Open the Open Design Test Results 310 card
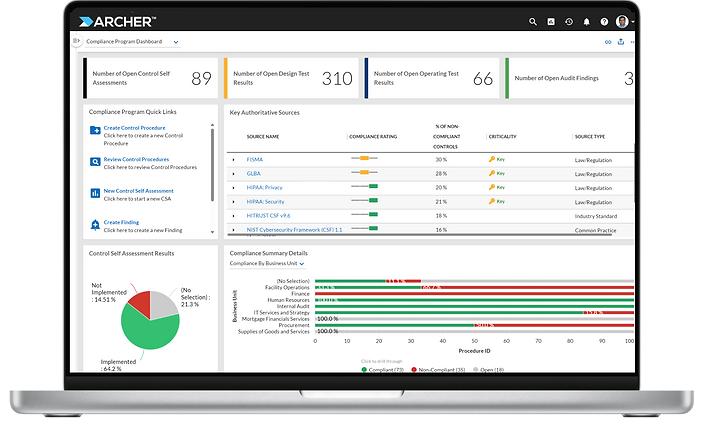 click(x=291, y=78)
